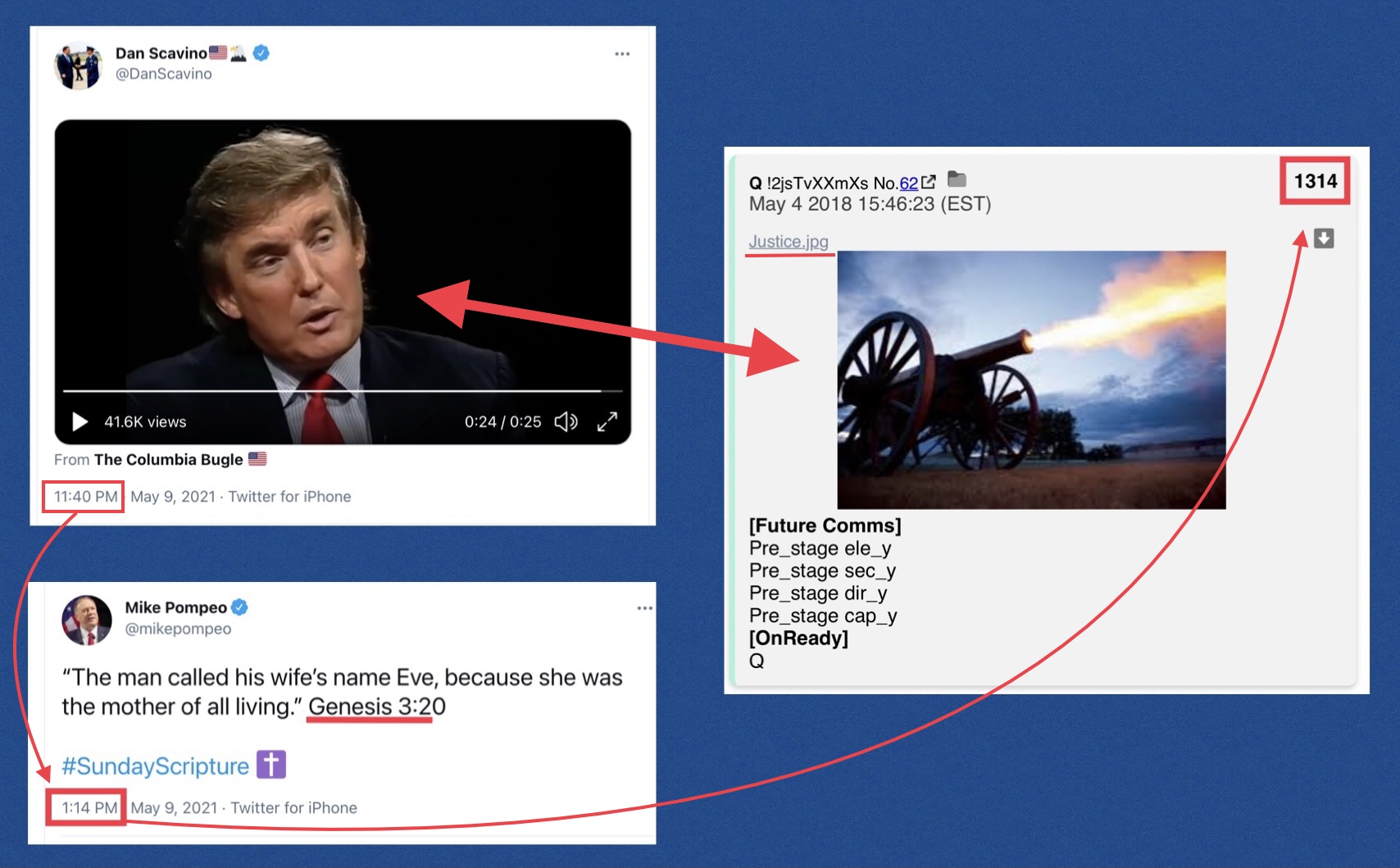This screenshot has height=868, width=1400.
Task: Open Twitter for iPhone link on Pompeo tweet
Action: 293,808
